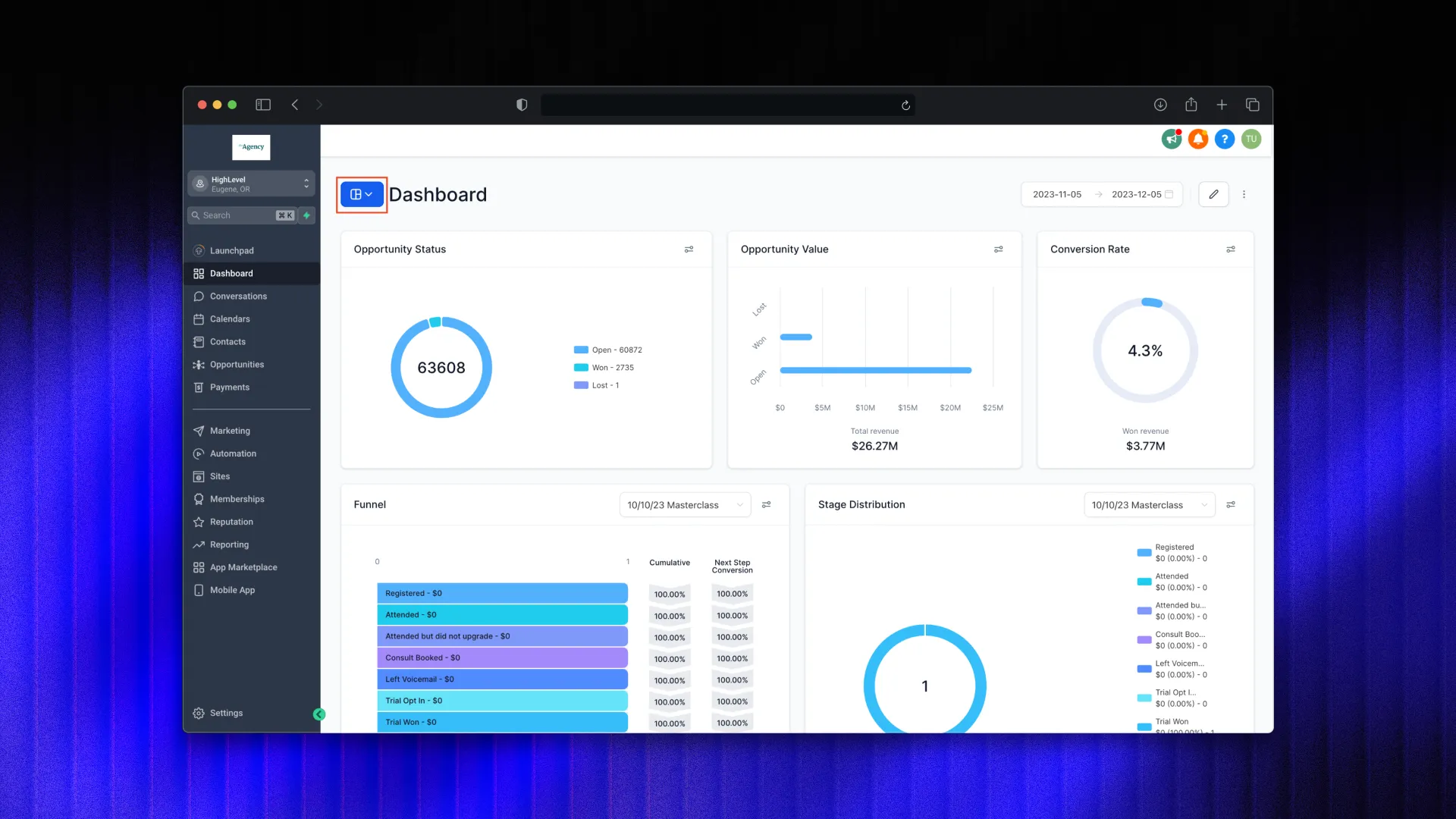
Task: Open the HighLevel account switcher
Action: pyautogui.click(x=251, y=184)
